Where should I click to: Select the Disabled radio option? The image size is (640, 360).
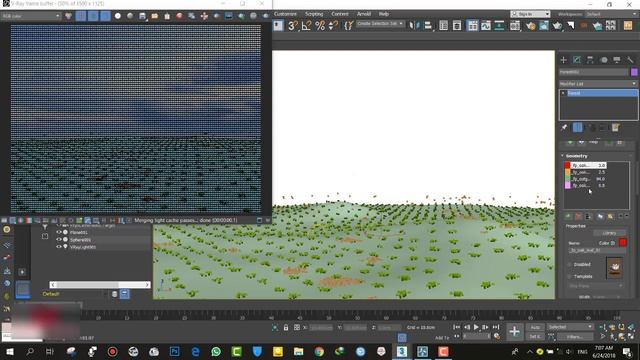click(569, 264)
